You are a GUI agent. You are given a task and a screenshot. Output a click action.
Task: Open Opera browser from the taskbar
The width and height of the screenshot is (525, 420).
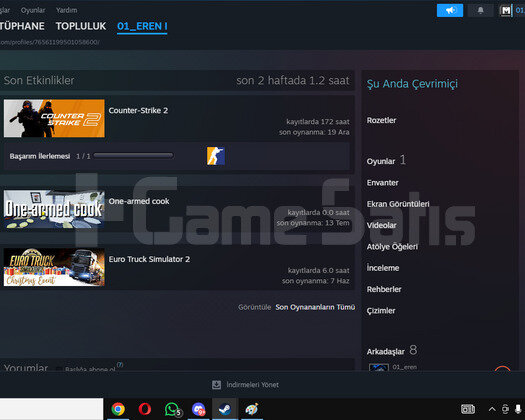tap(145, 409)
